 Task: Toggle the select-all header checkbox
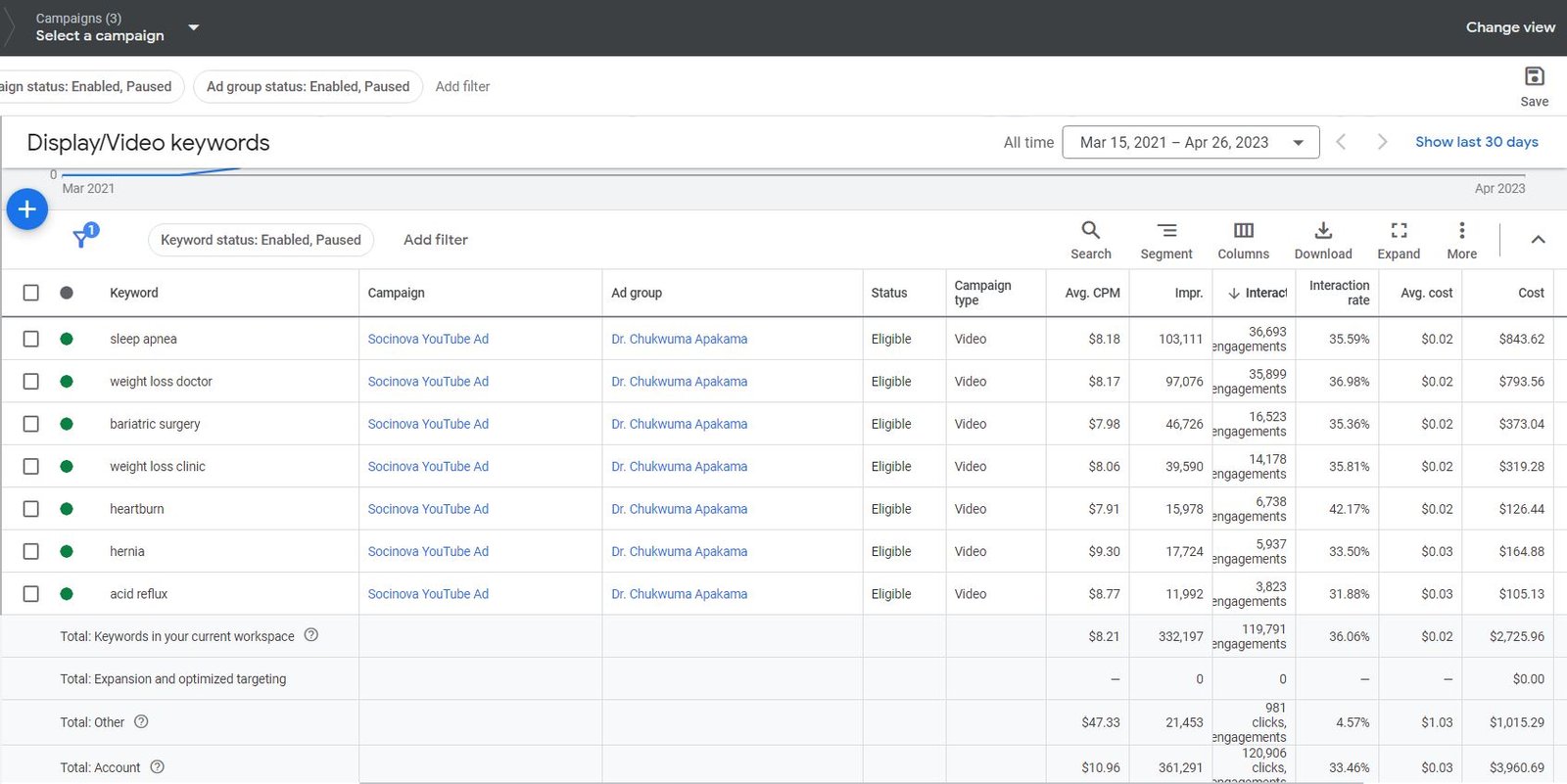(31, 293)
